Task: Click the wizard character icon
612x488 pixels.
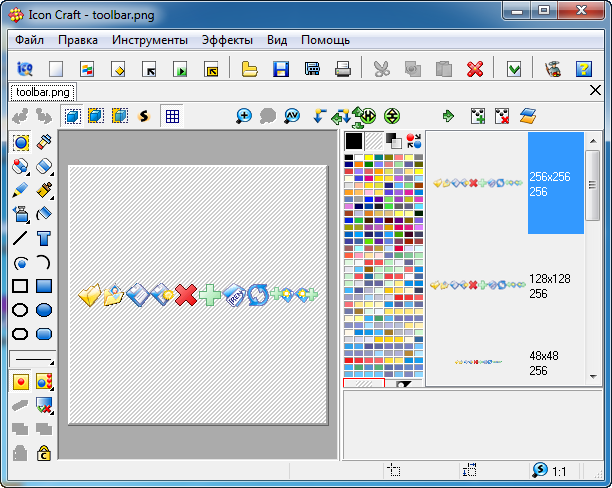Action: coord(553,69)
